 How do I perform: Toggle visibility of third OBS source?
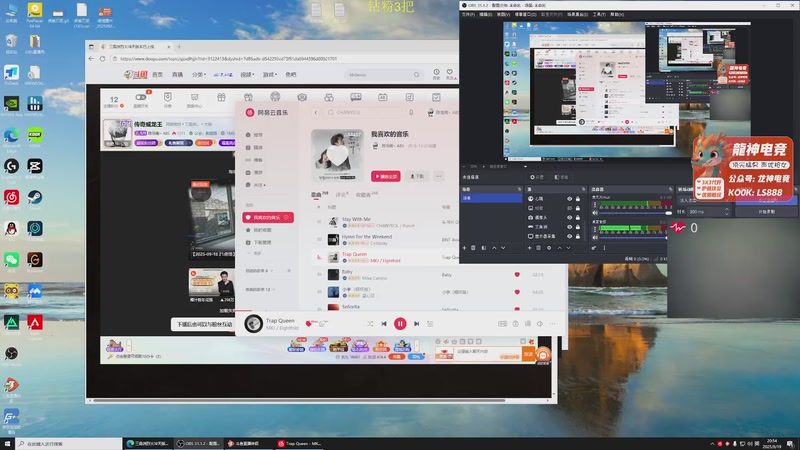[x=569, y=217]
